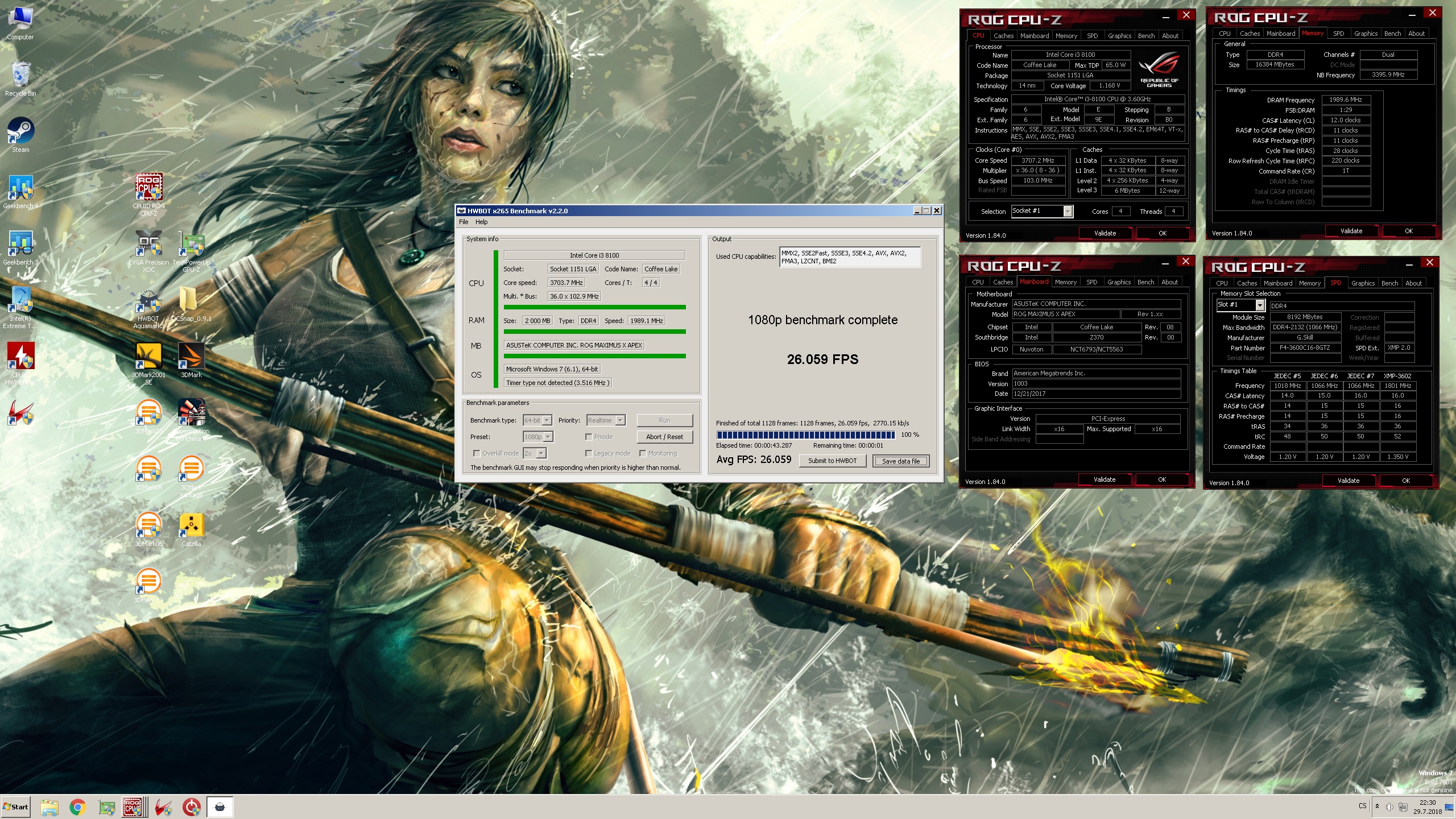Open the 3DMark03 shortcut
This screenshot has width=1456, height=819.
[148, 417]
